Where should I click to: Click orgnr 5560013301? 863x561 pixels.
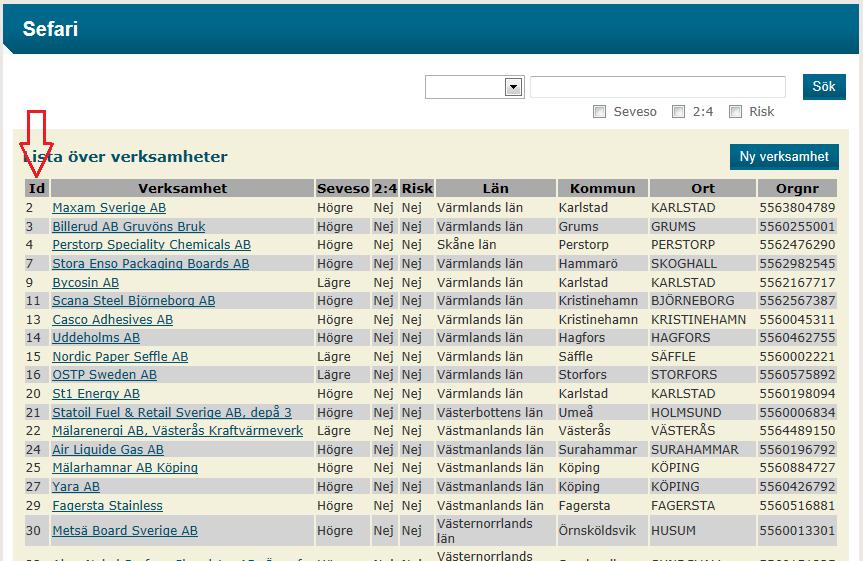click(x=798, y=531)
